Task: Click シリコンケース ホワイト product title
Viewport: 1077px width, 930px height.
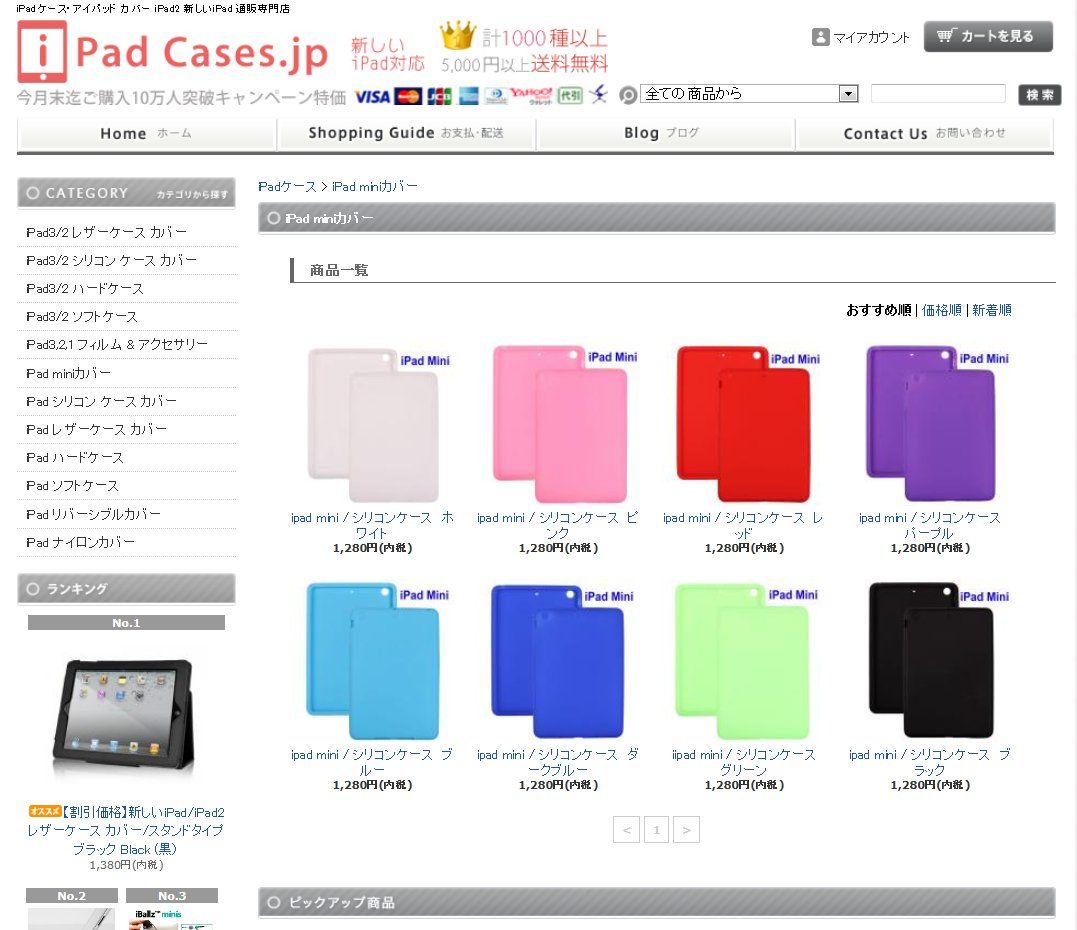Action: pyautogui.click(x=372, y=525)
